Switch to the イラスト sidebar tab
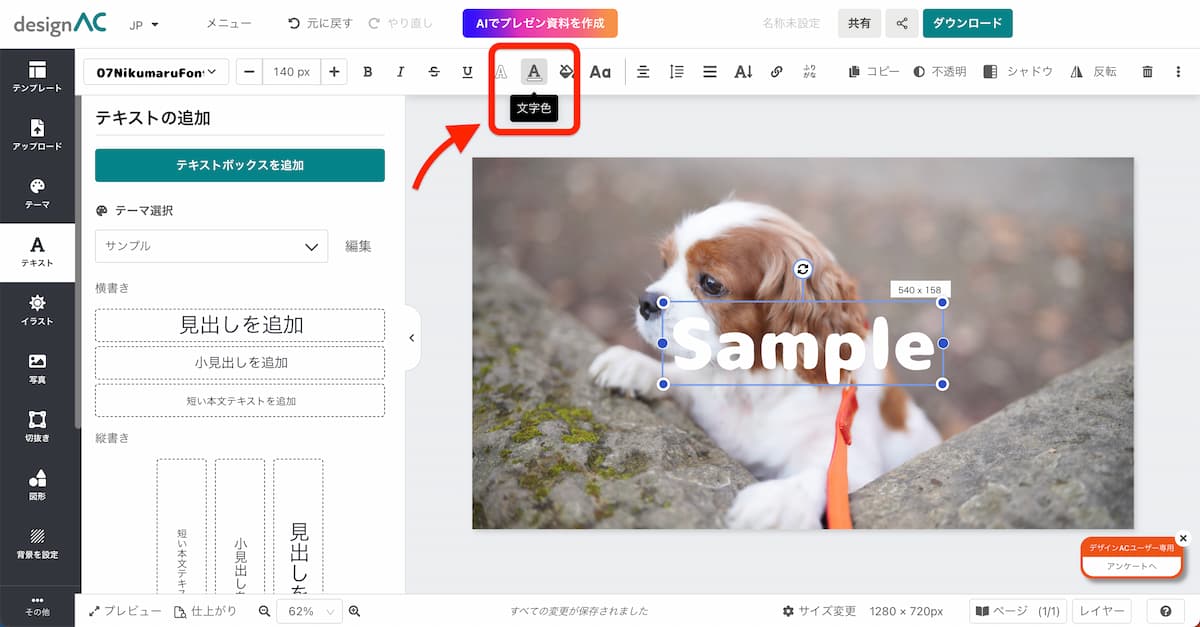Screen dimensions: 1200x627 click(x=37, y=310)
